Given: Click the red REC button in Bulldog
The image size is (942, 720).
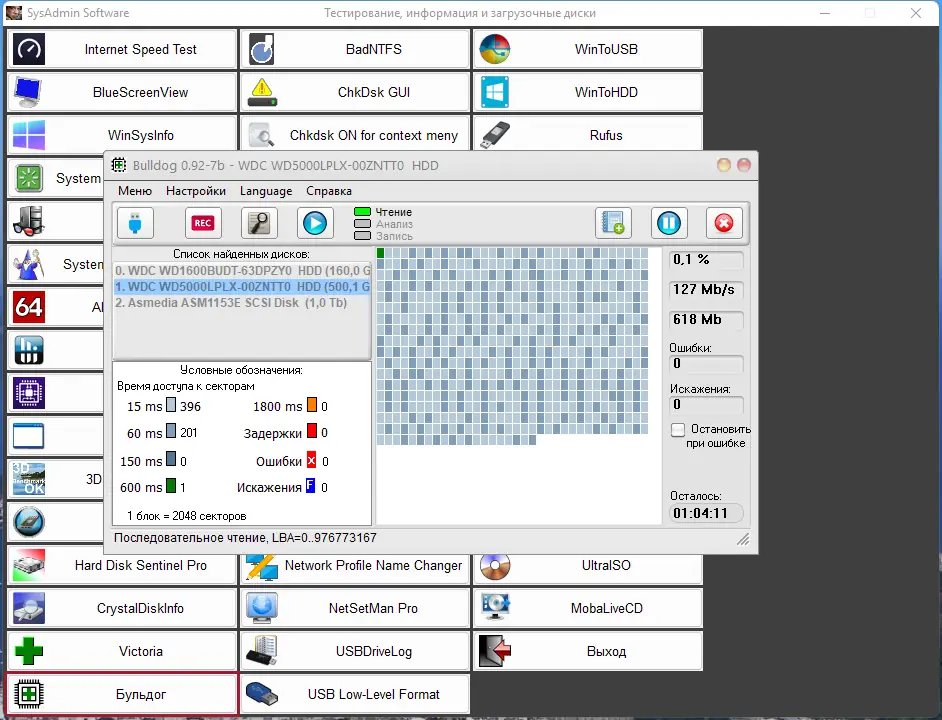Looking at the screenshot, I should 203,223.
